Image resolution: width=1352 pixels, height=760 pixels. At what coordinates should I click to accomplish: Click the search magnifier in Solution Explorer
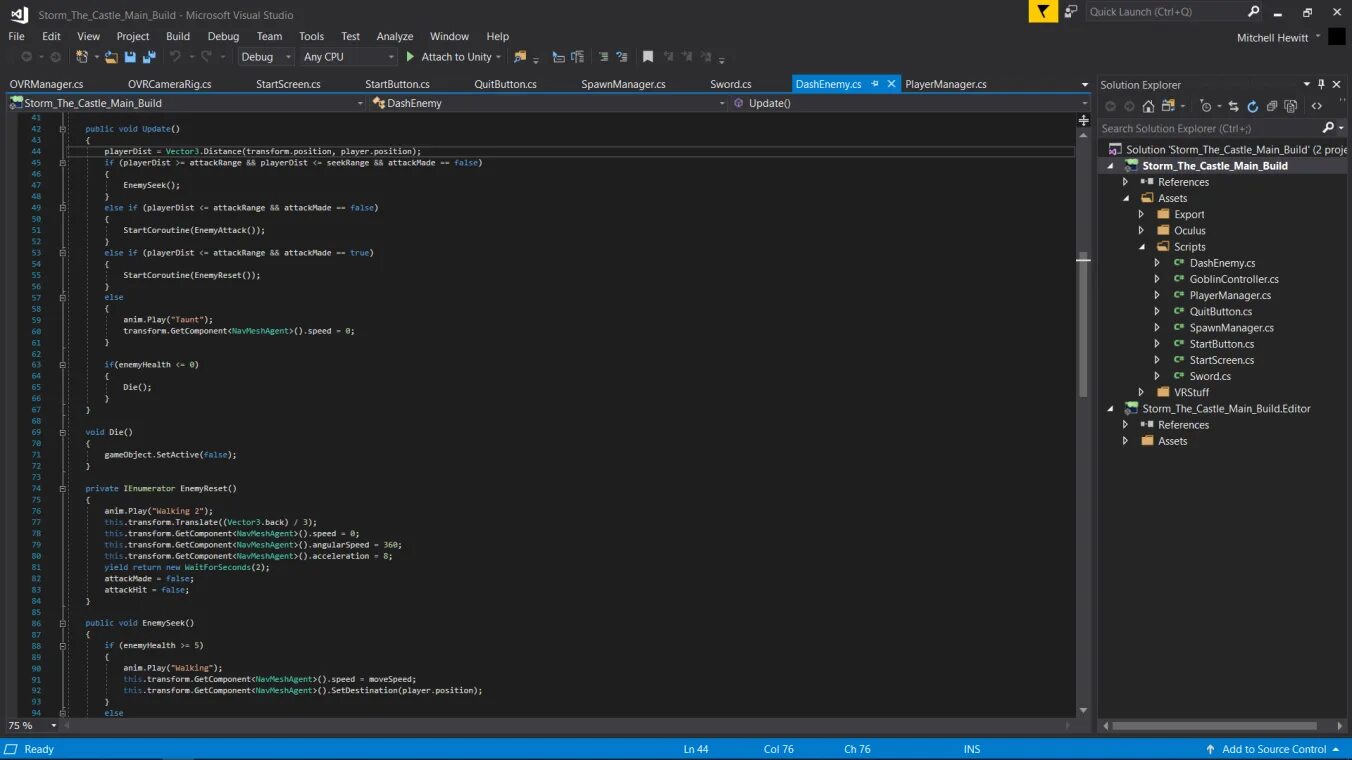pyautogui.click(x=1328, y=128)
